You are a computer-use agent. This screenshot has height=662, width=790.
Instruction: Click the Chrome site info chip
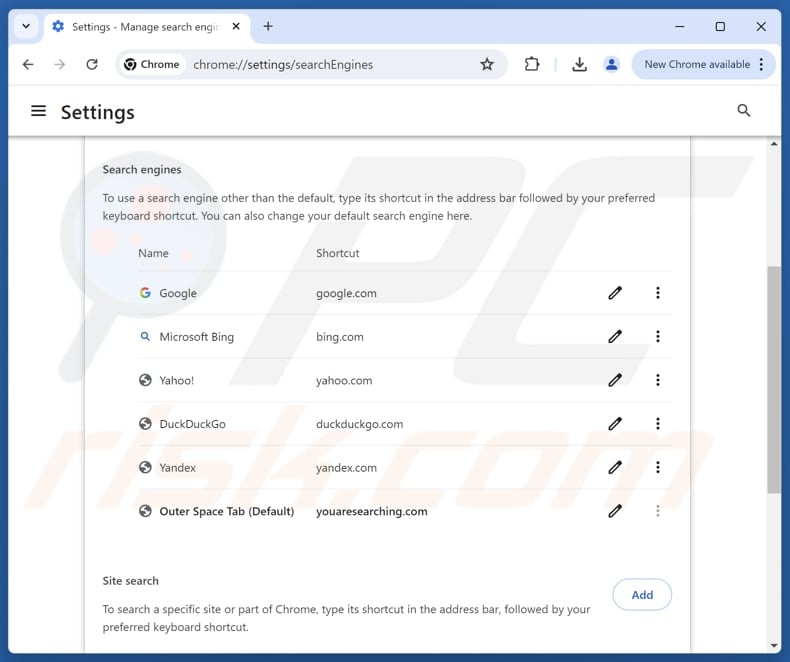point(152,64)
